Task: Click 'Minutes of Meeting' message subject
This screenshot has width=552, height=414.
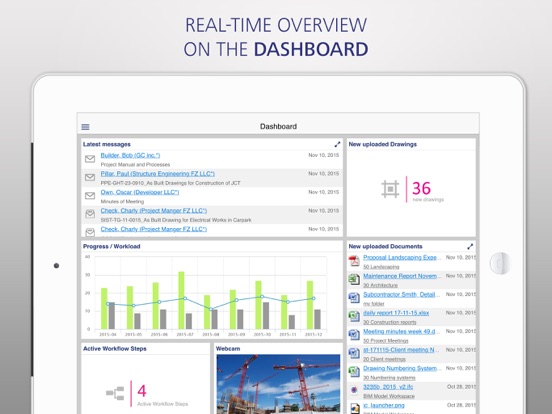Action: (122, 202)
